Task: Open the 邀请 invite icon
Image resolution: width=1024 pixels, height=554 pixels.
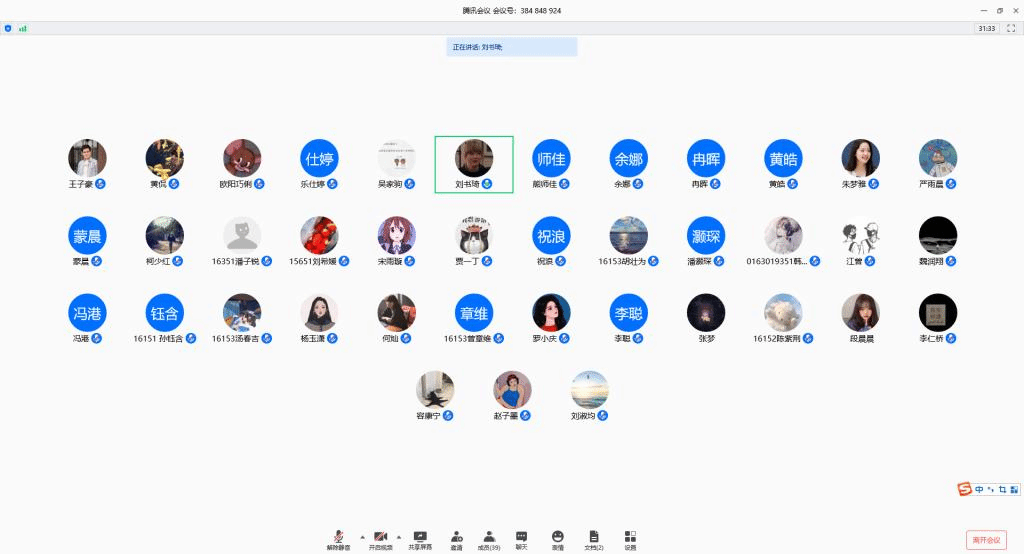Action: click(x=456, y=540)
